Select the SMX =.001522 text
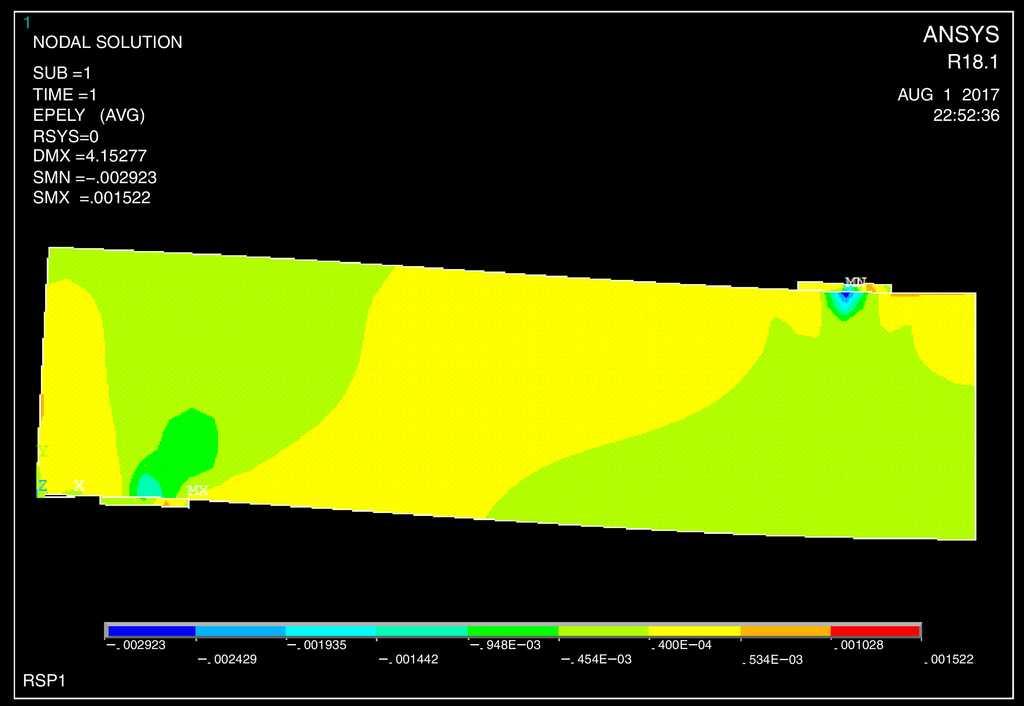 click(x=92, y=198)
